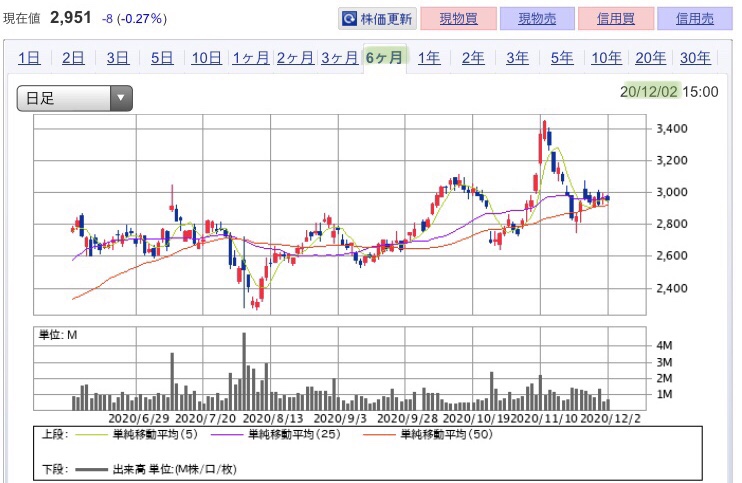Screen dimensions: 742x483
Task: Switch chart to 20年 range
Action: [651, 58]
